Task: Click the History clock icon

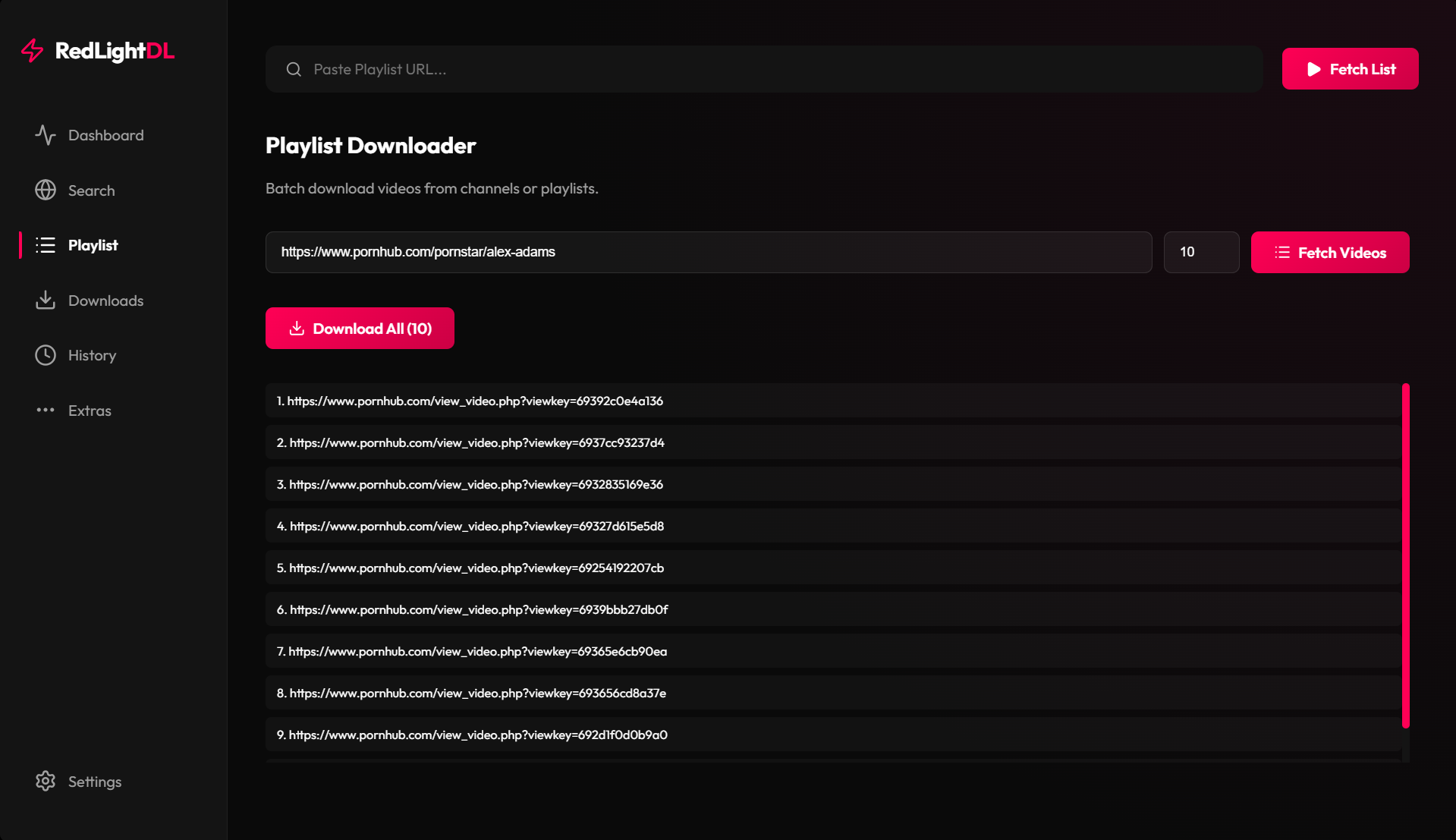Action: click(46, 355)
